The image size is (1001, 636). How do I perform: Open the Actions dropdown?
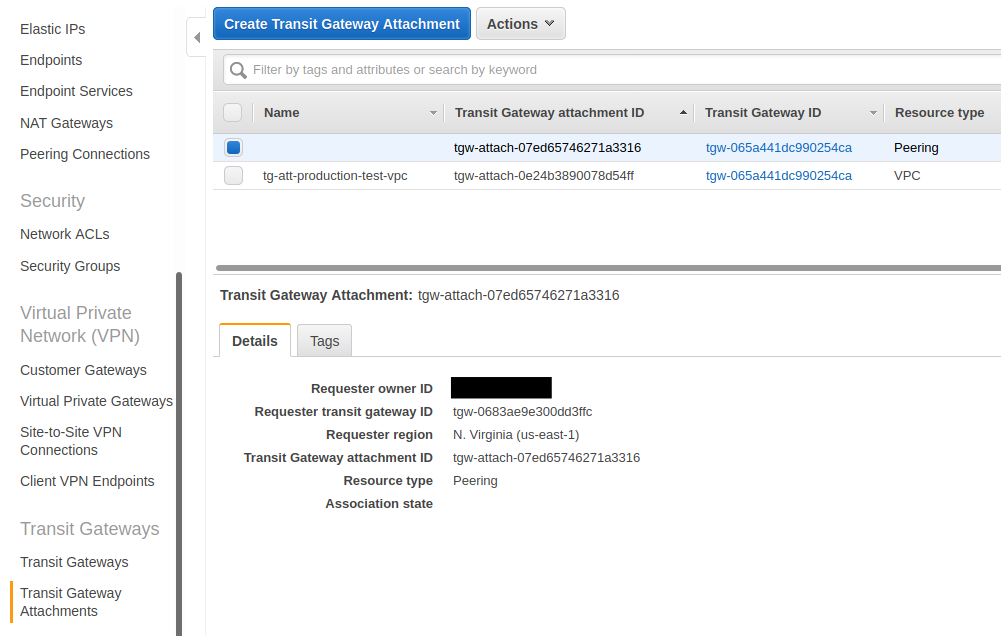pos(520,24)
